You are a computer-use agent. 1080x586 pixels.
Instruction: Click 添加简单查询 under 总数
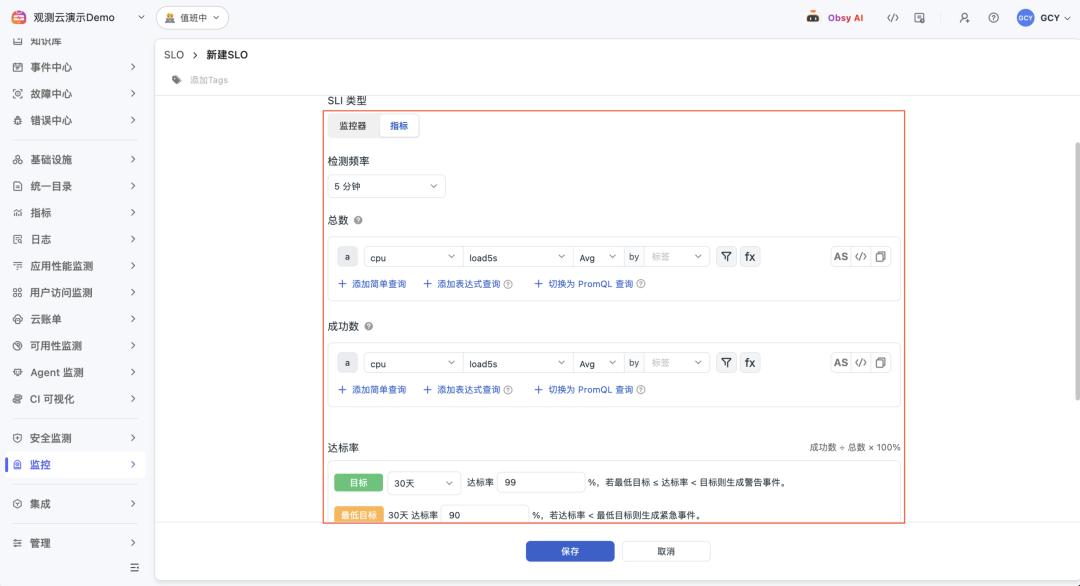372,284
